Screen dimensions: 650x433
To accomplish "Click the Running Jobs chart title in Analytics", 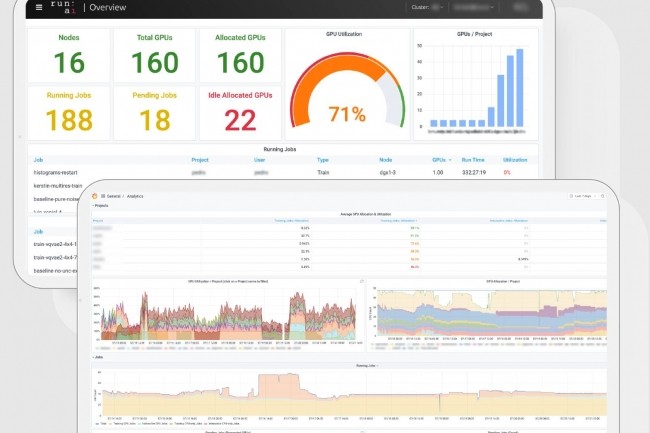I will pyautogui.click(x=366, y=365).
